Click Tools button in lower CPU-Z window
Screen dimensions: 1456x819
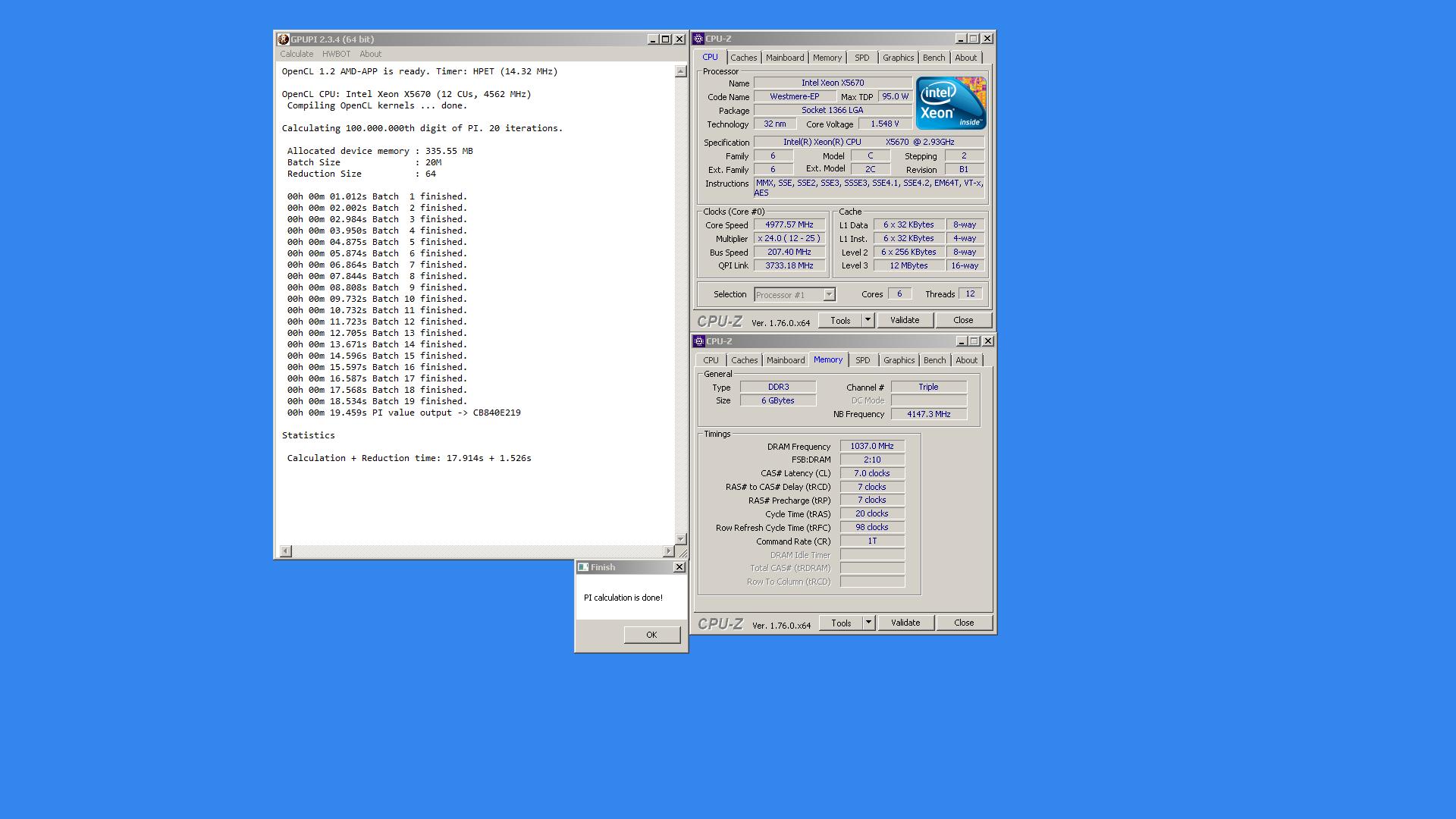(841, 623)
